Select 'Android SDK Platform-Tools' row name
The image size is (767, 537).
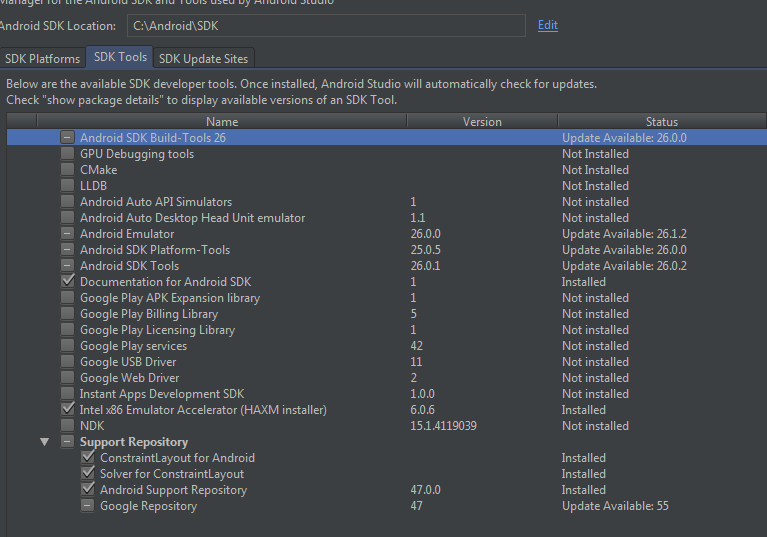pyautogui.click(x=155, y=250)
